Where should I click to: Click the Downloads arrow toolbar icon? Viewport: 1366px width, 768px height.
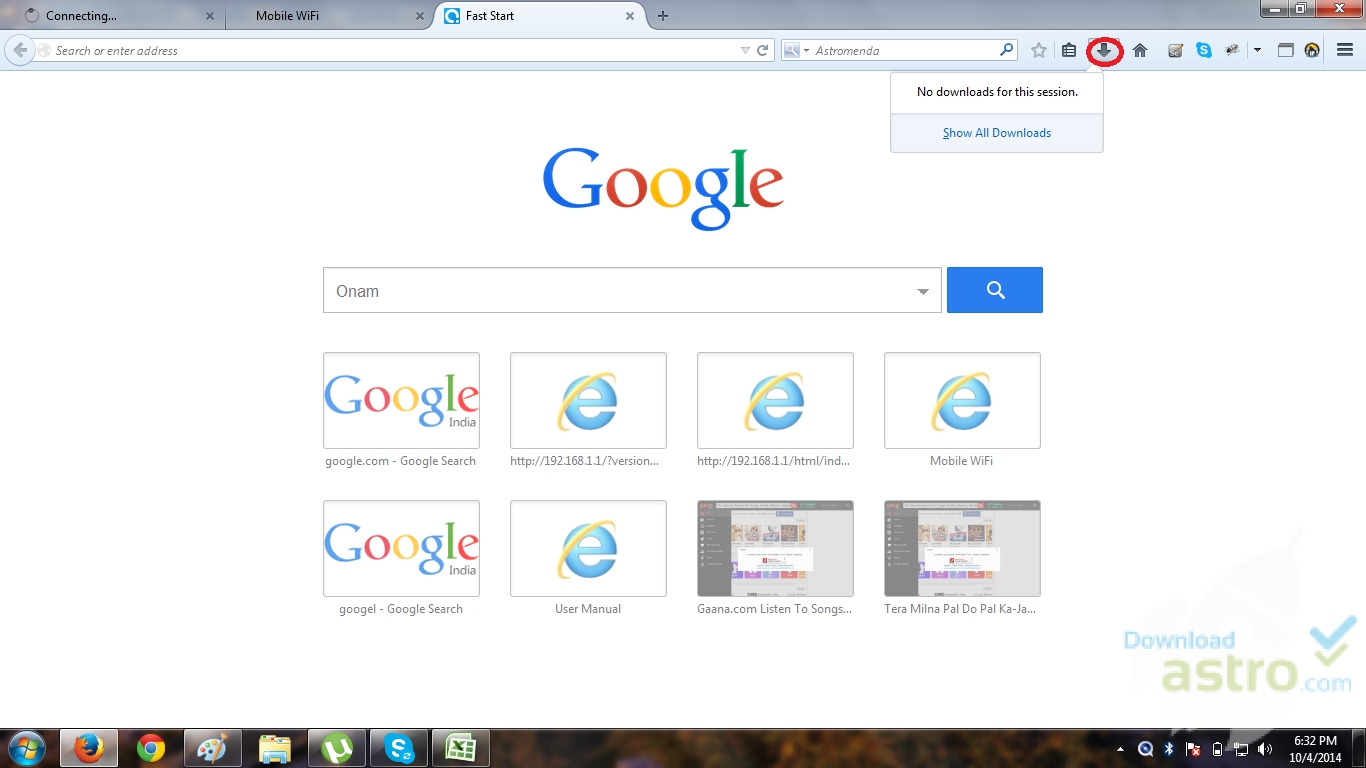(1104, 50)
